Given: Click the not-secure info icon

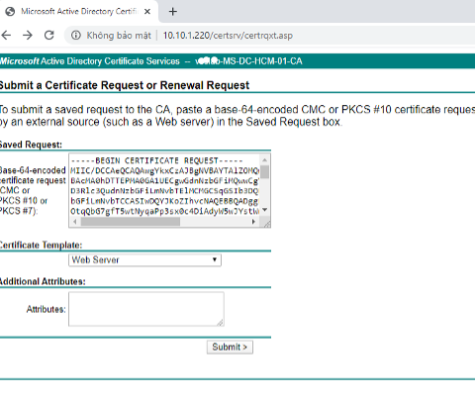Looking at the screenshot, I should pyautogui.click(x=76, y=35).
